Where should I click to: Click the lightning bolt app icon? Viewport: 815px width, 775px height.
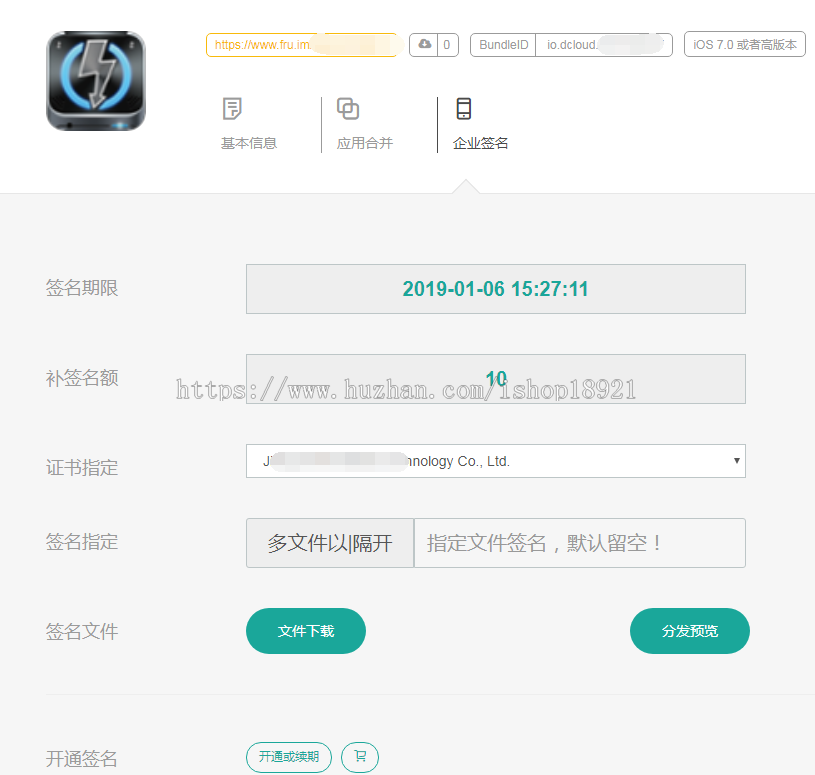96,81
